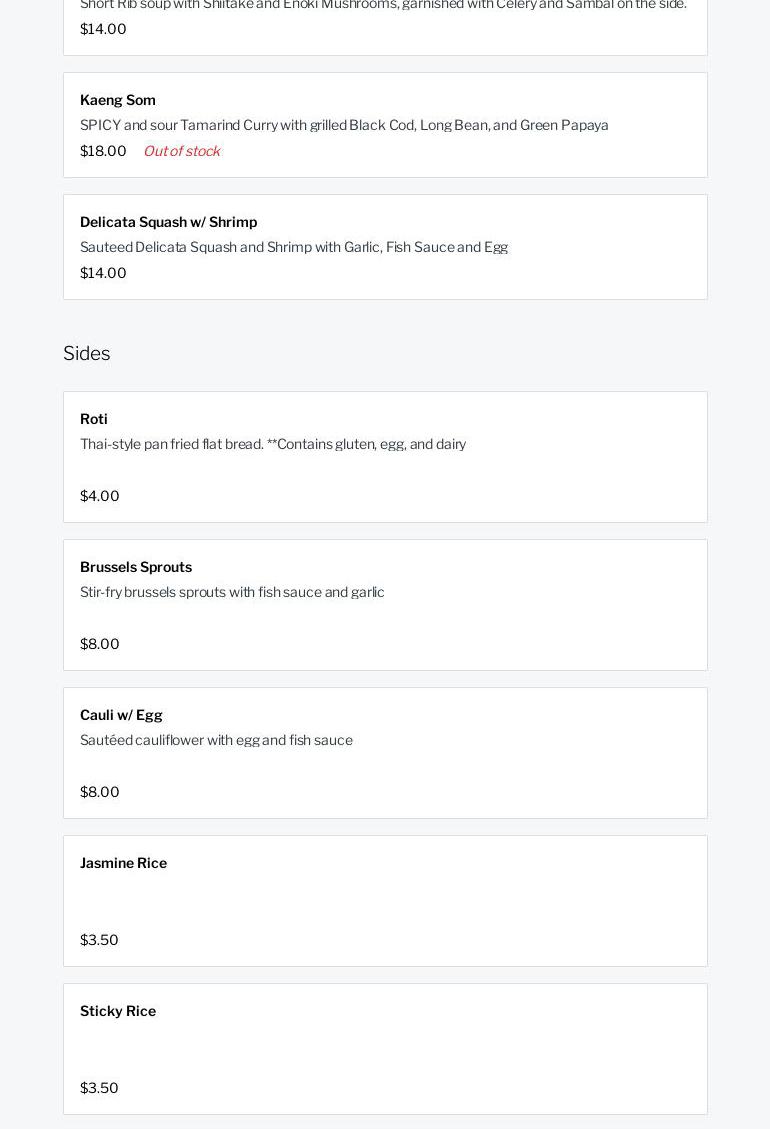Click the Roti flat bread allergen description
The image size is (770, 1129).
(x=273, y=444)
